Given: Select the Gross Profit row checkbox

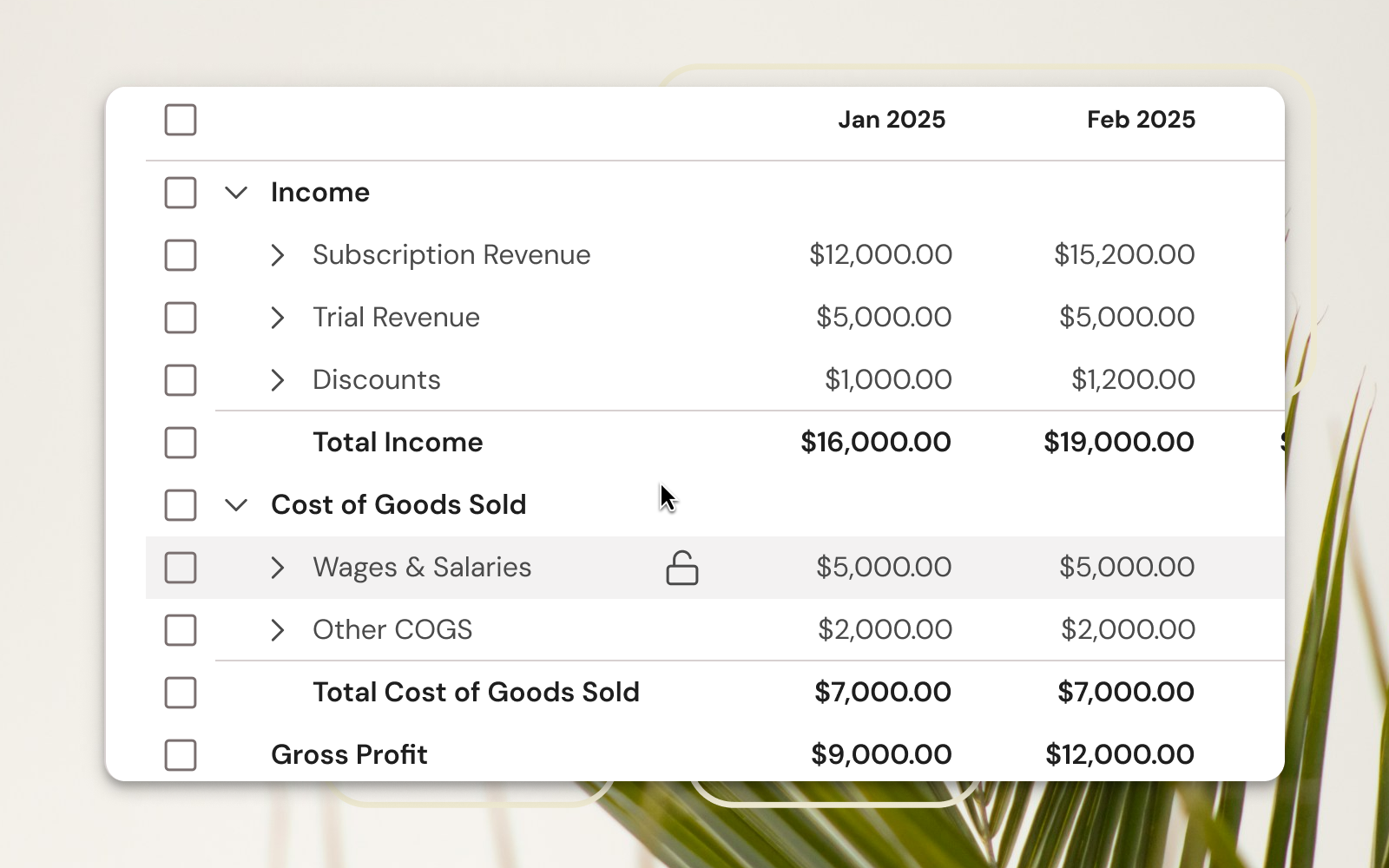Looking at the screenshot, I should [181, 755].
